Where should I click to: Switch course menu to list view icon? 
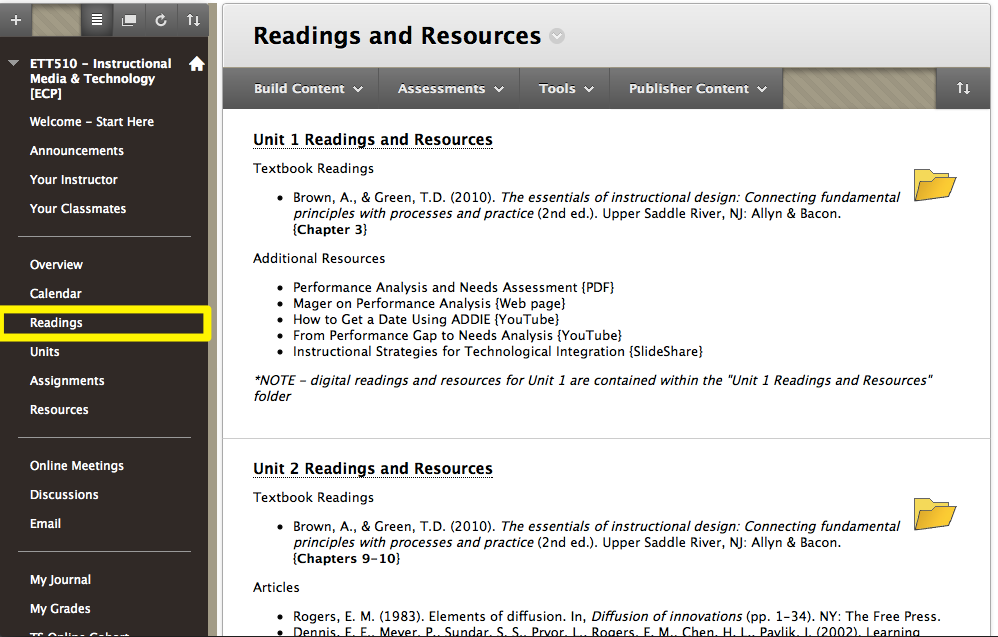click(97, 20)
